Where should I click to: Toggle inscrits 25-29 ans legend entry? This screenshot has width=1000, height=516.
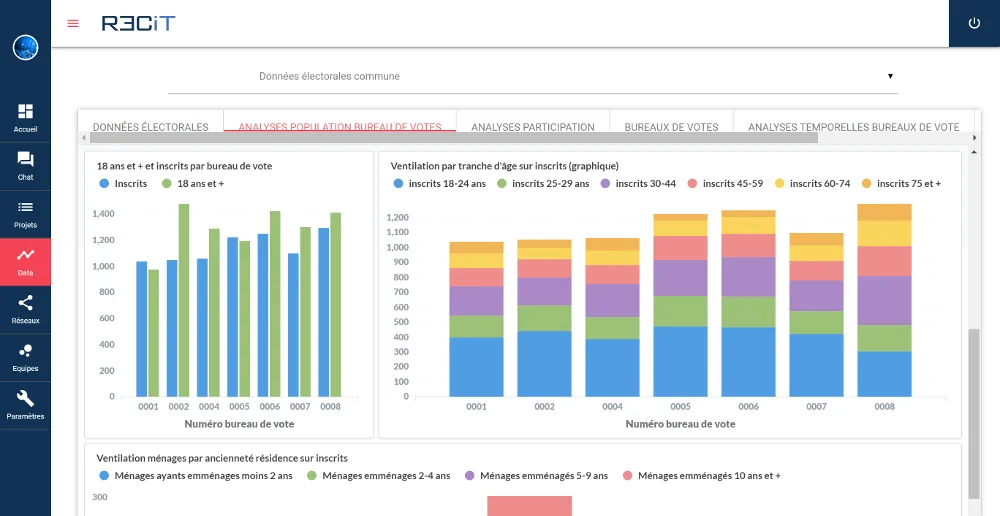point(543,184)
